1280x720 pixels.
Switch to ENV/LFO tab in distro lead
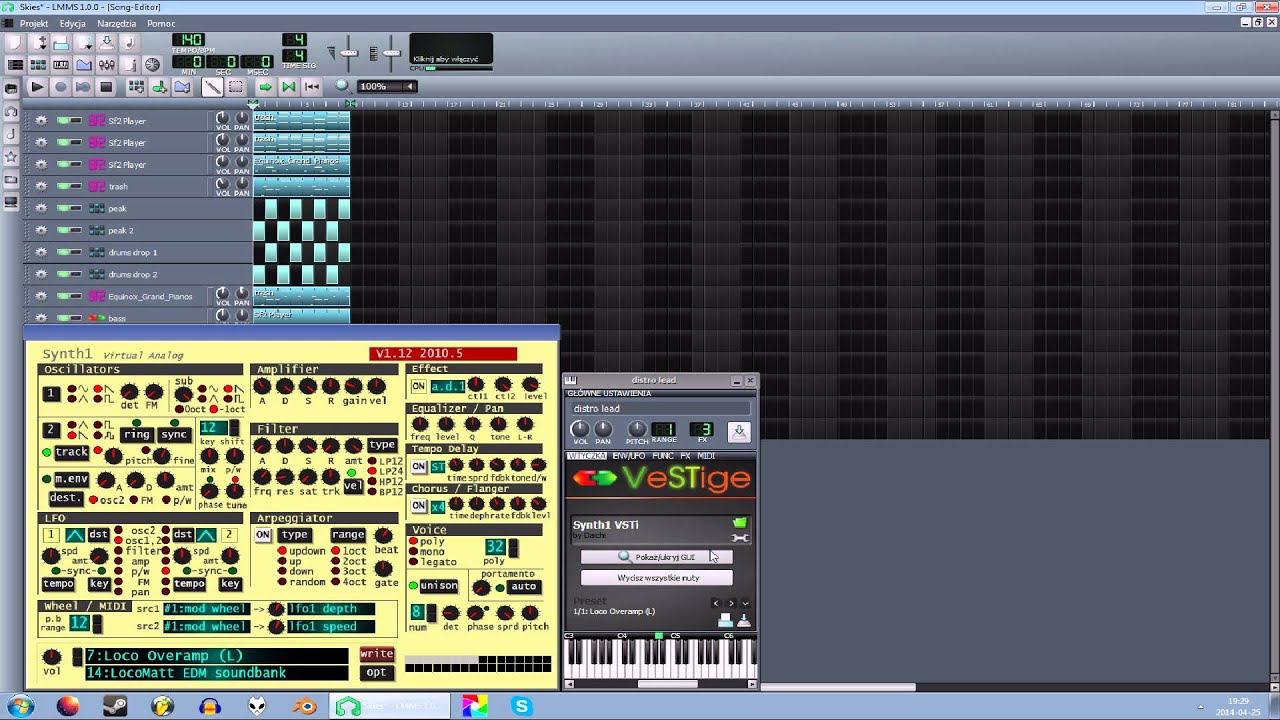pos(629,456)
